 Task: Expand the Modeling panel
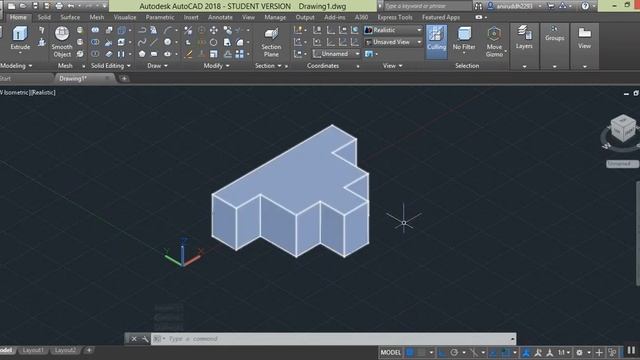coord(16,66)
